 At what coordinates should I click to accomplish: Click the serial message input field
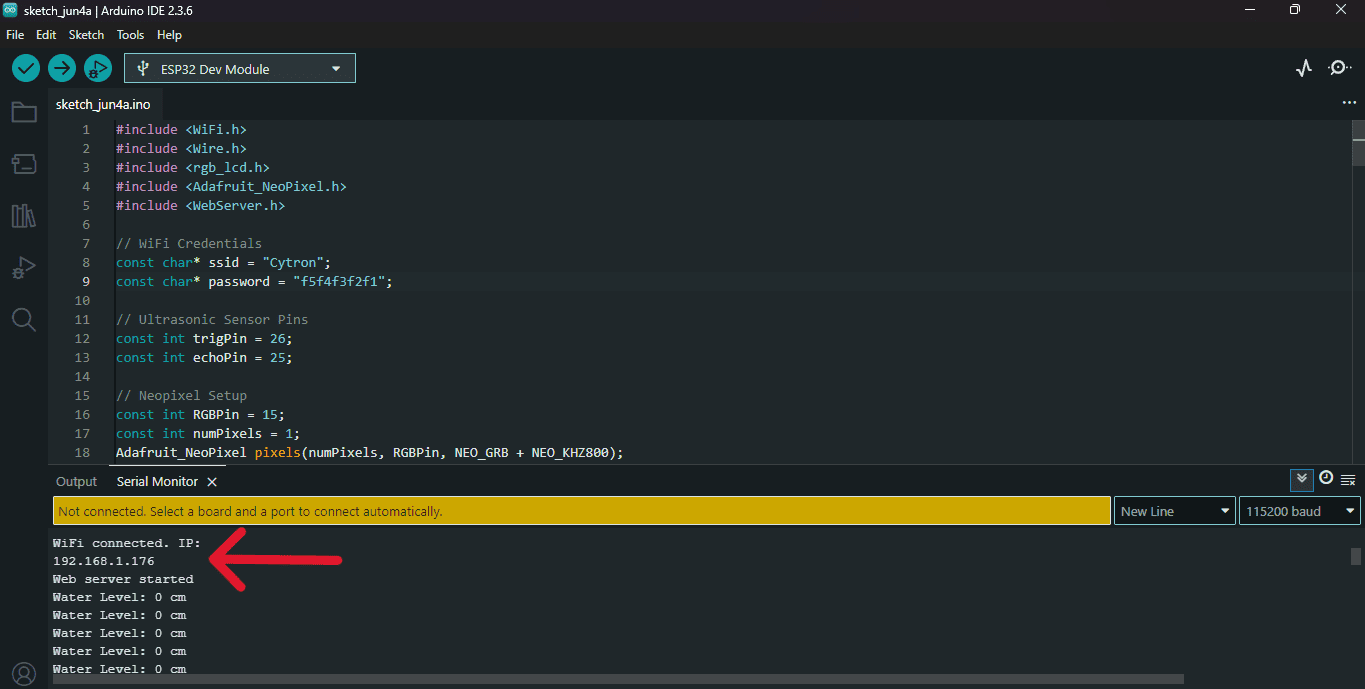(581, 511)
